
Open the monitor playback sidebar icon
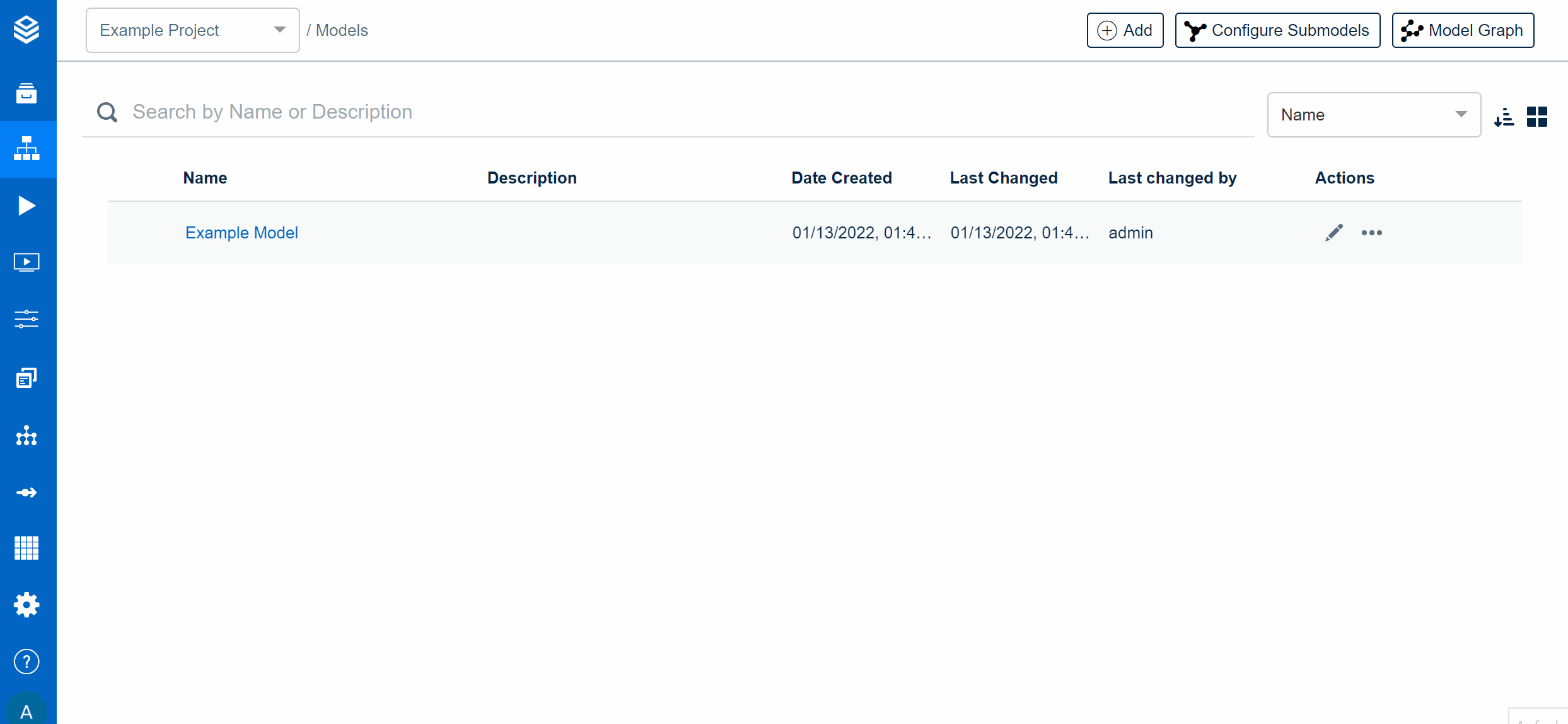[26, 262]
